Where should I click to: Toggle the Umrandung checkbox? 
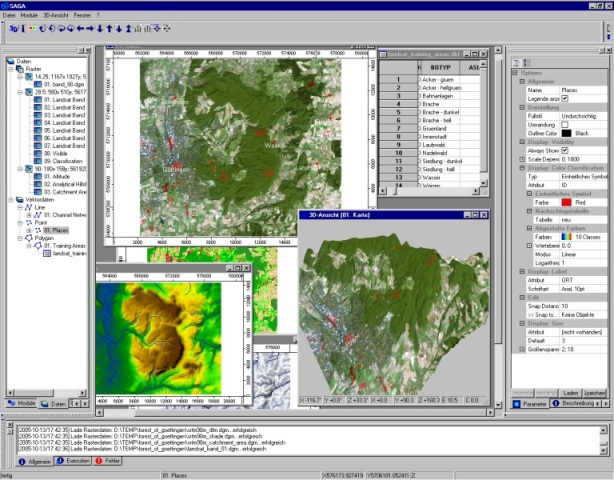(x=565, y=125)
